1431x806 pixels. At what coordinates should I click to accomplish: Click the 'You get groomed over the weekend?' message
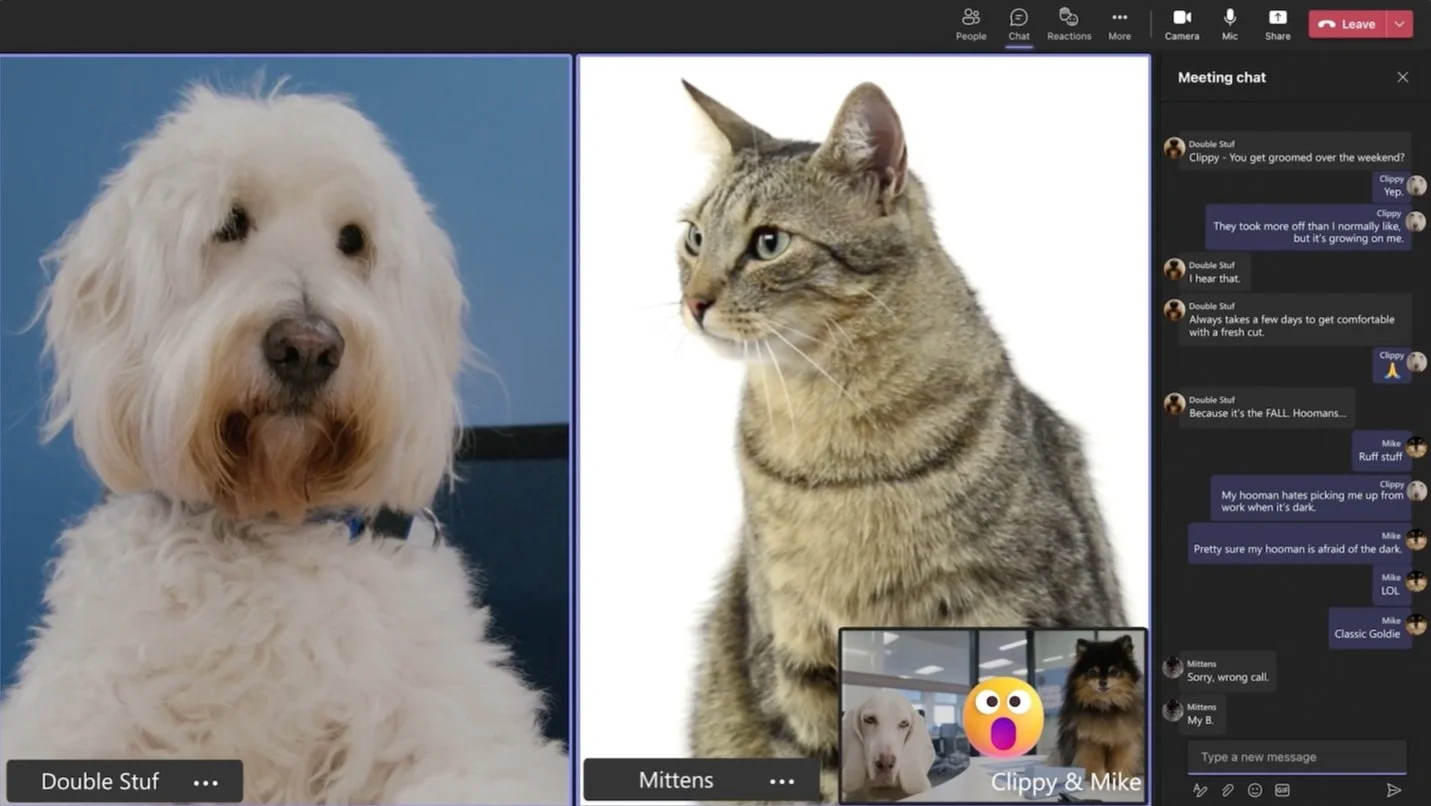pos(1296,151)
